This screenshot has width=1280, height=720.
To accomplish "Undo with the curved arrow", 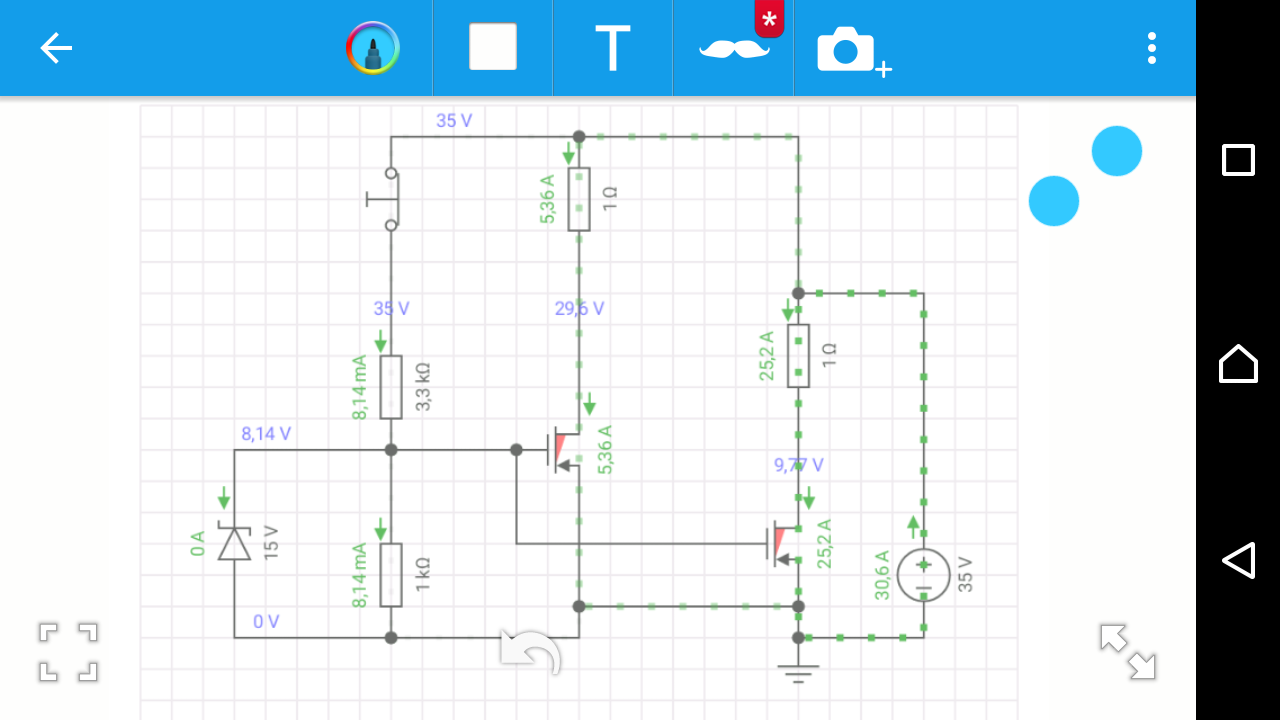I will [x=532, y=652].
